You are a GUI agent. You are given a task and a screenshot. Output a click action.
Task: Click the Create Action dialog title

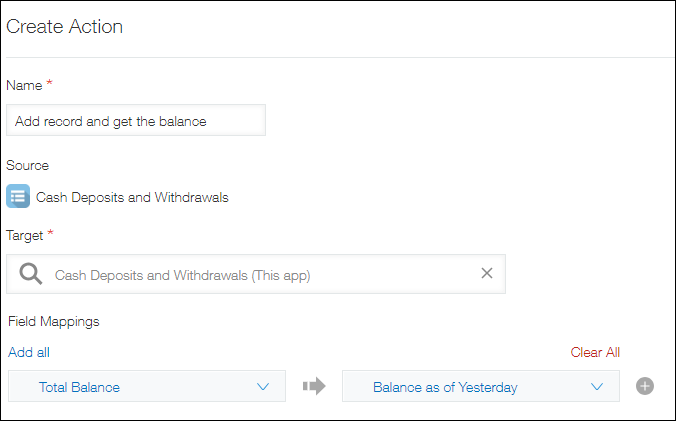pyautogui.click(x=65, y=27)
